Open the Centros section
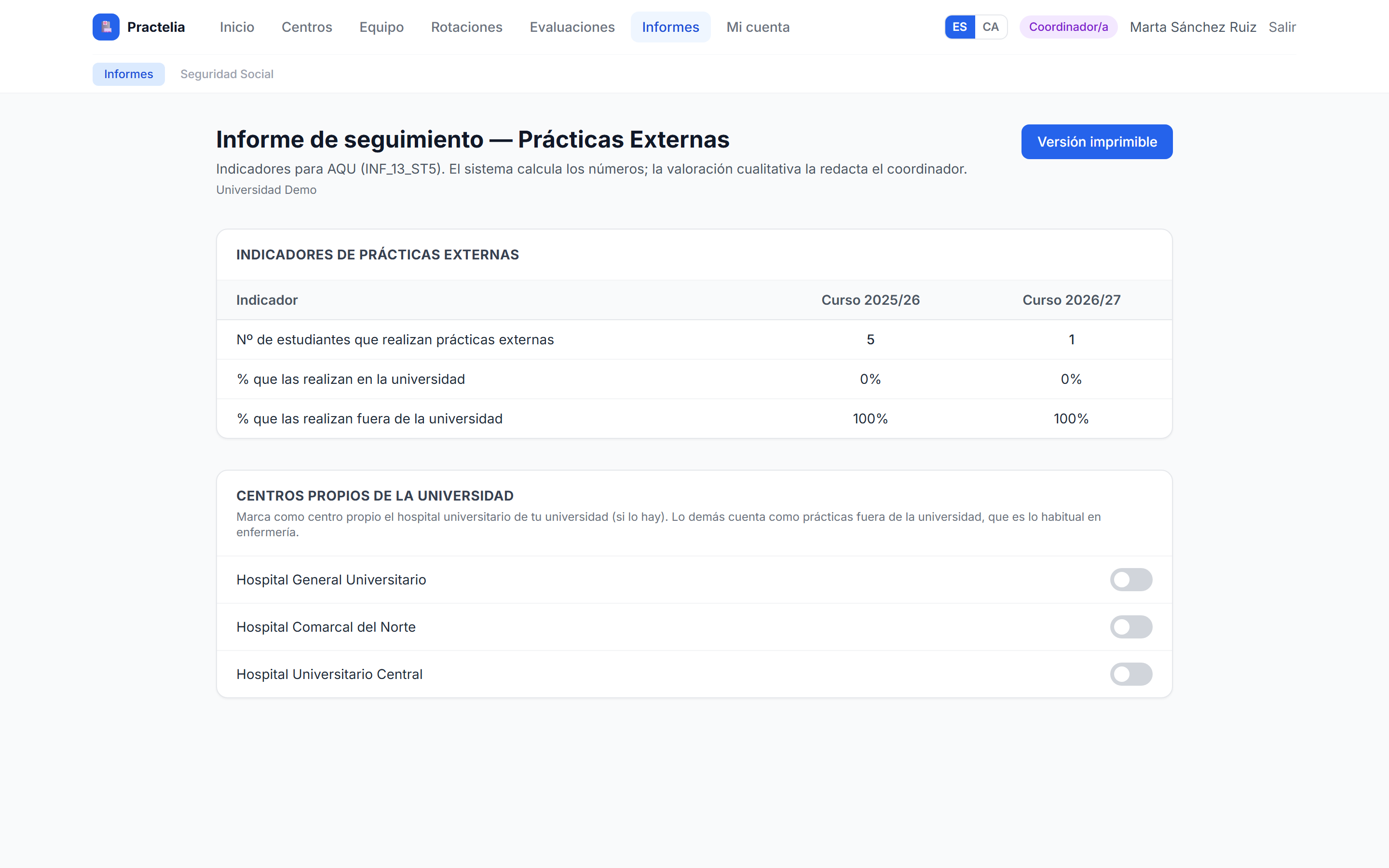This screenshot has width=1389, height=868. (x=307, y=27)
